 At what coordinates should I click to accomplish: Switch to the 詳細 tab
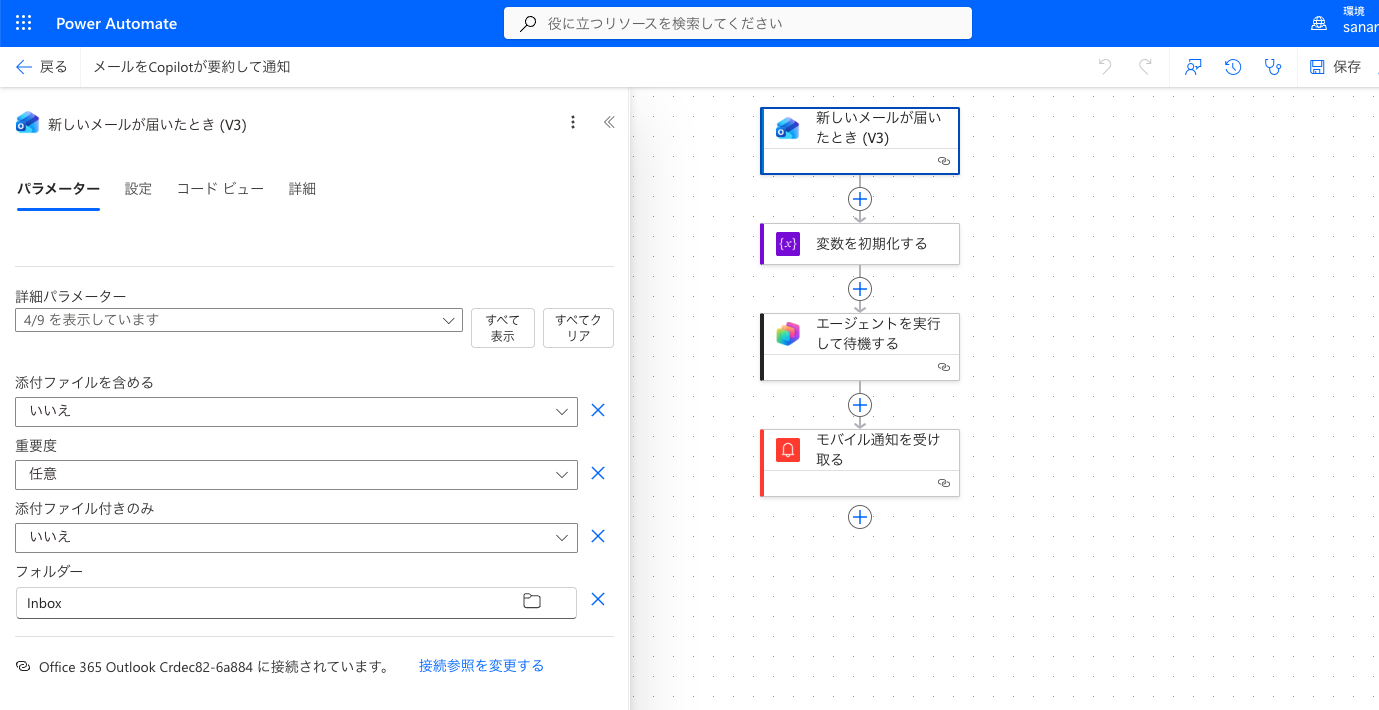(x=302, y=189)
